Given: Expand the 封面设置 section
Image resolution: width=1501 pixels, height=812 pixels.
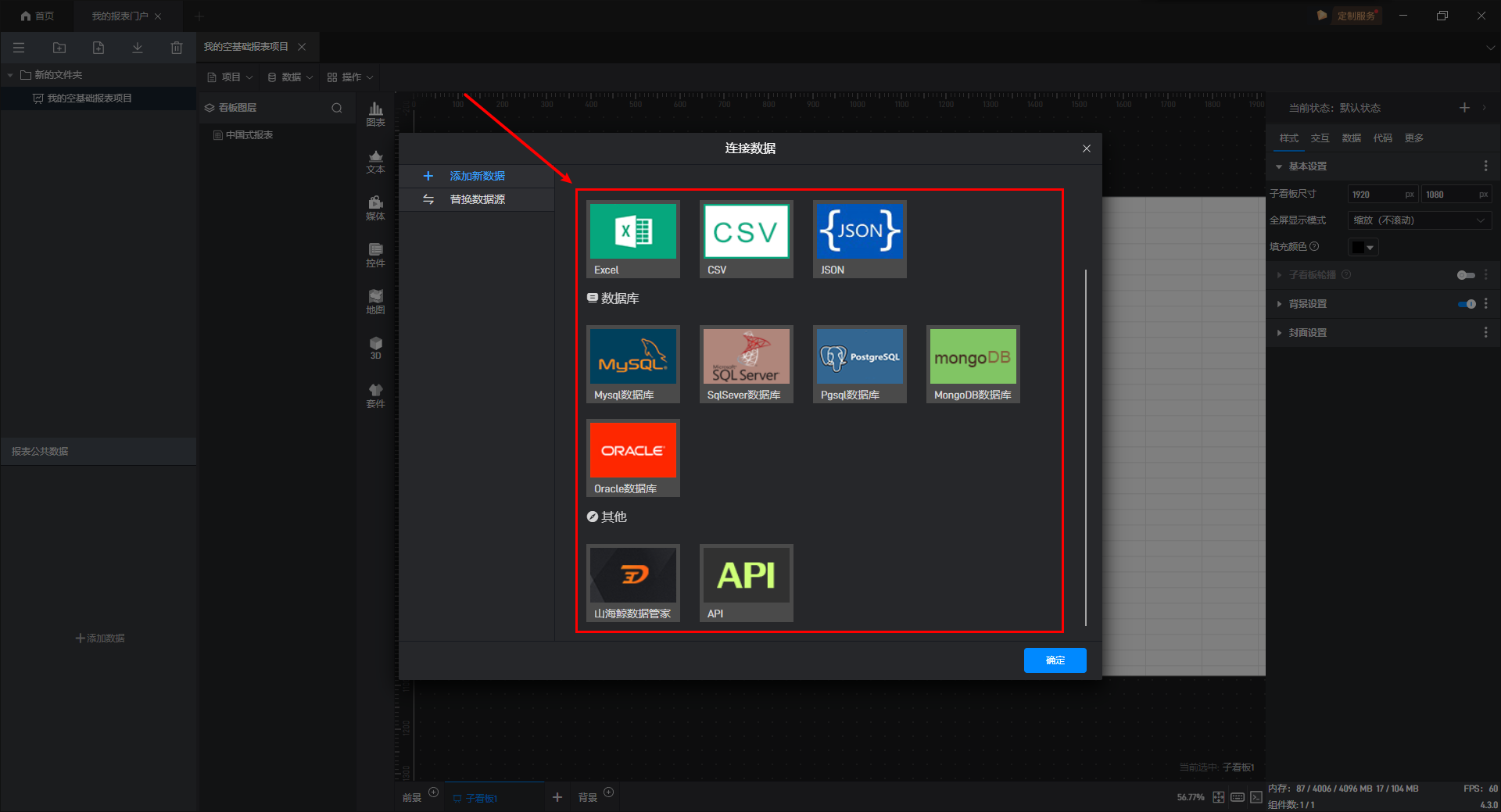Looking at the screenshot, I should (1279, 333).
